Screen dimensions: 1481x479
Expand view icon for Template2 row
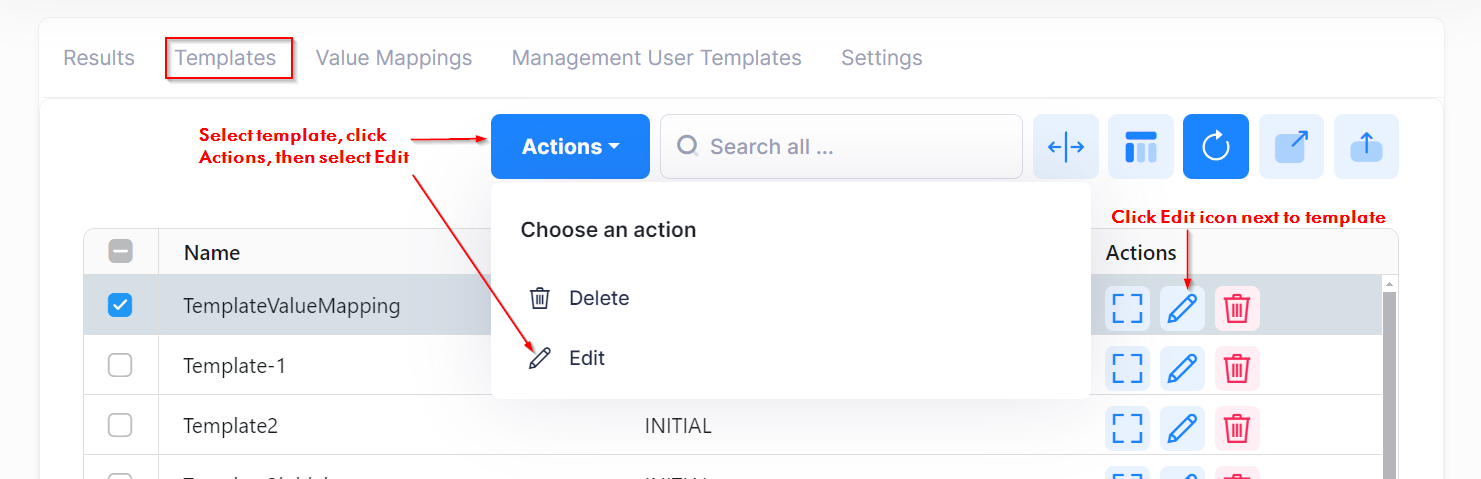click(x=1127, y=428)
